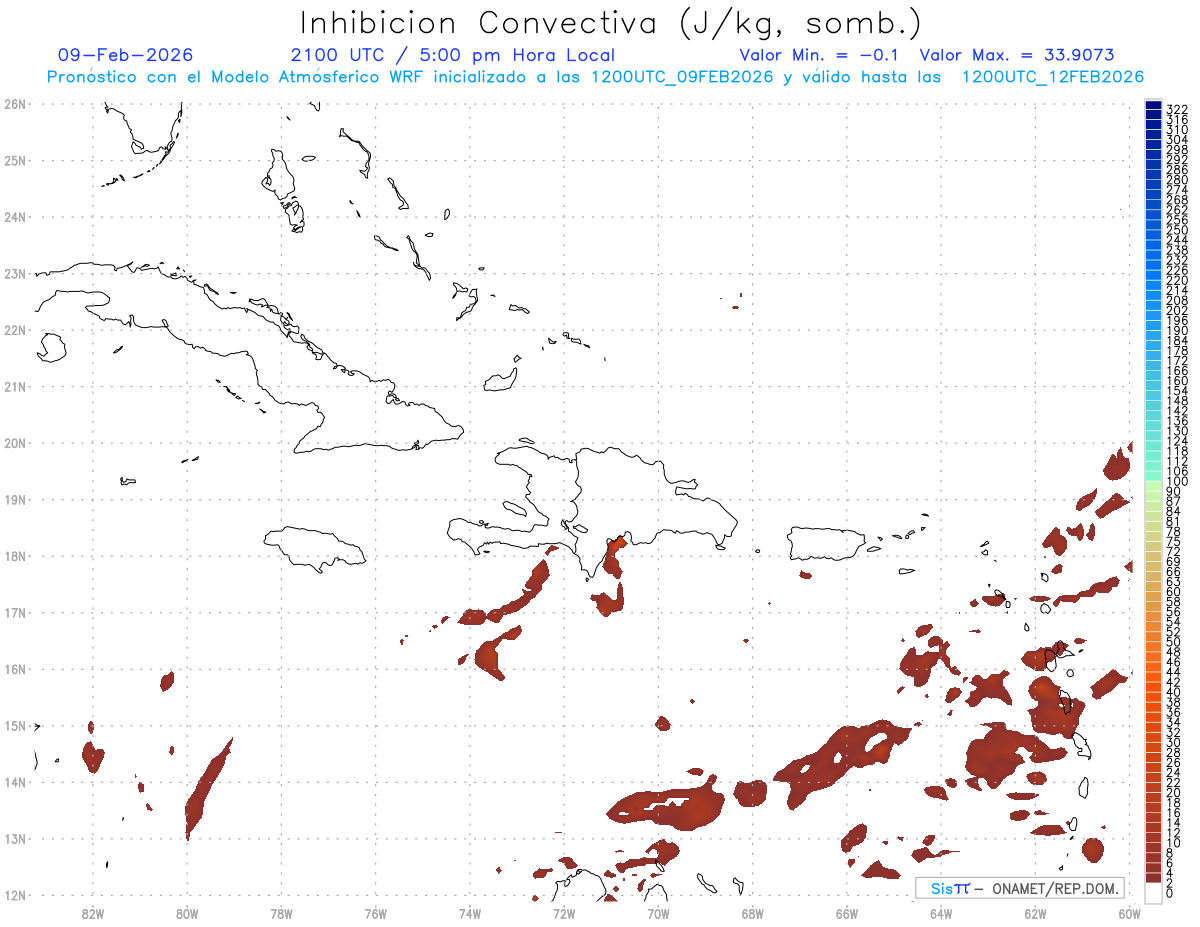Click the 70W longitude label
This screenshot has height=927, width=1200.
tap(658, 913)
